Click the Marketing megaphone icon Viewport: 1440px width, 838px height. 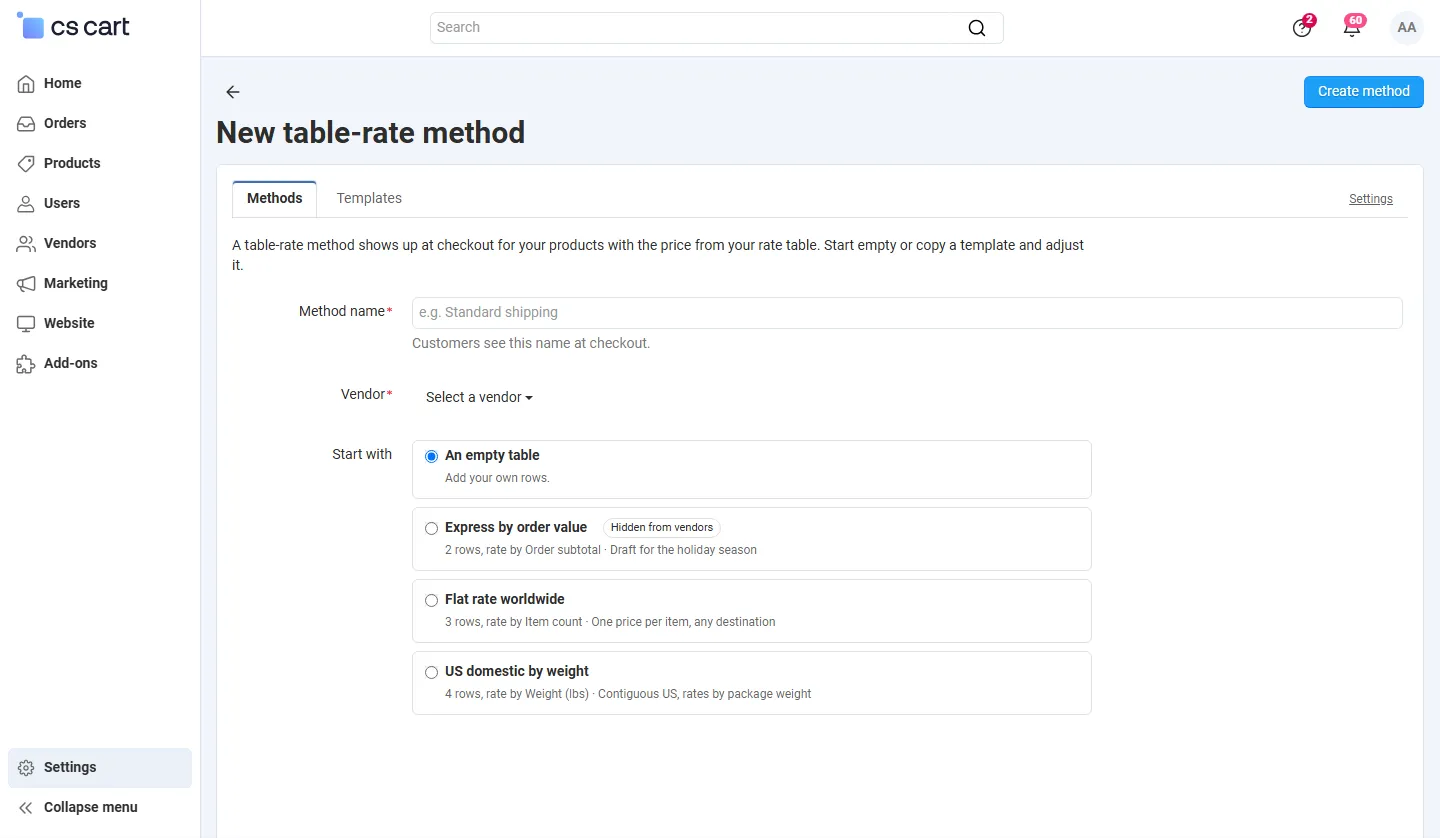26,284
